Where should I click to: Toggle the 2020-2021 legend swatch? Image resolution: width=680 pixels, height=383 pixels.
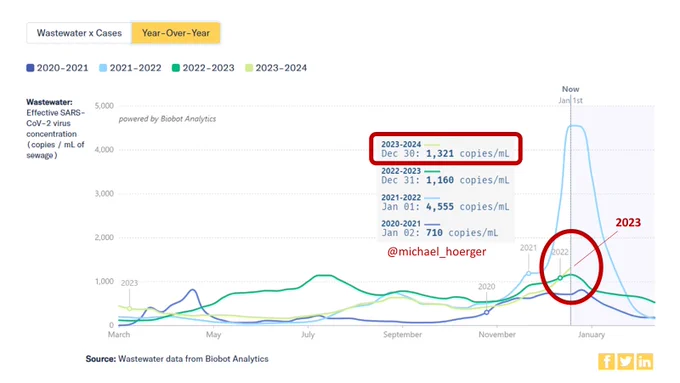[30, 68]
